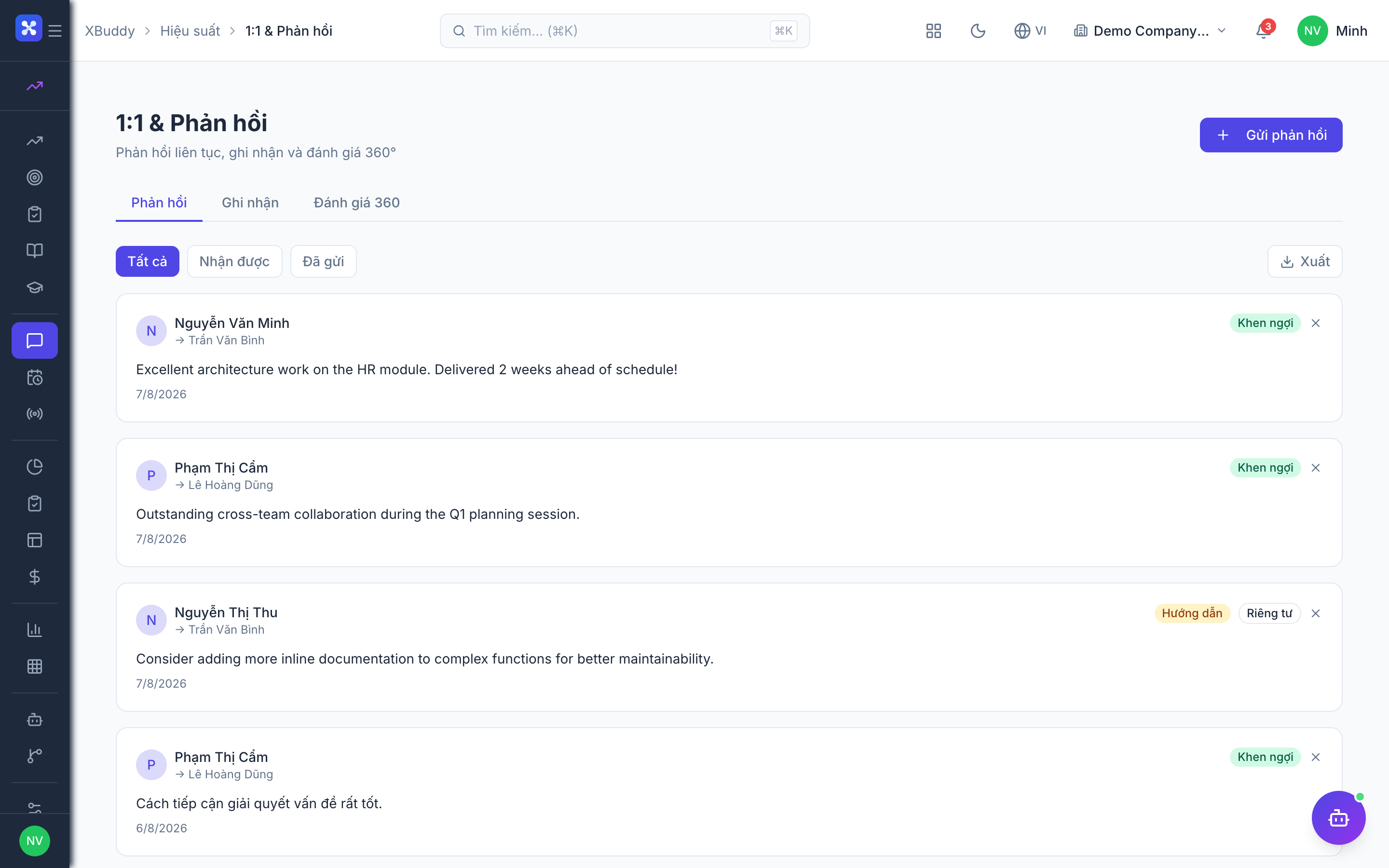Viewport: 1389px width, 868px height.
Task: Click the Hướng dẫn tag
Action: coord(1192,613)
